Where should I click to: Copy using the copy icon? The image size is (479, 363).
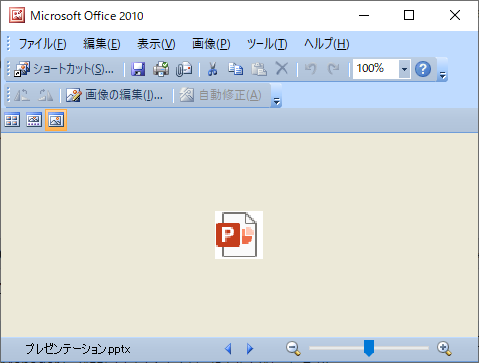pos(236,69)
